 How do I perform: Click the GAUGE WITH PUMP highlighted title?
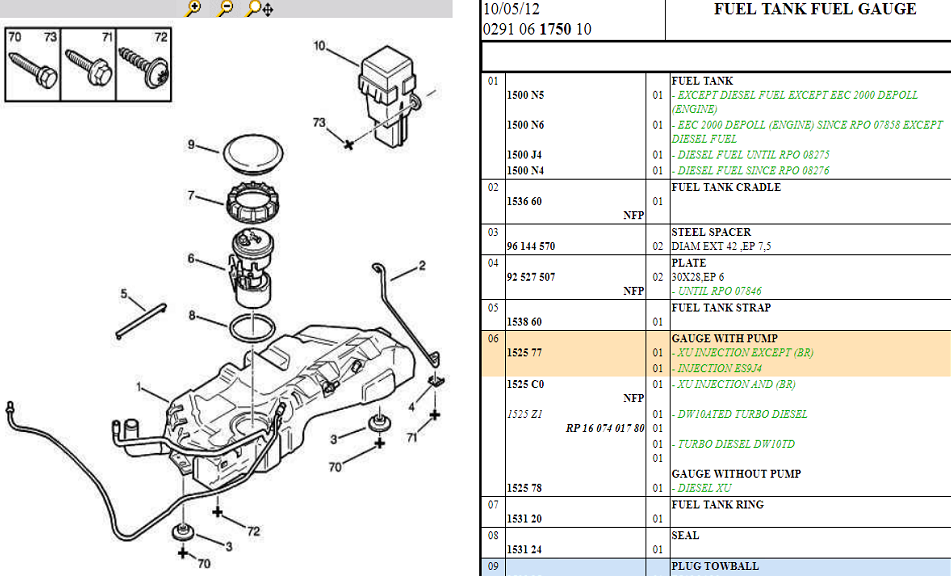pyautogui.click(x=724, y=338)
